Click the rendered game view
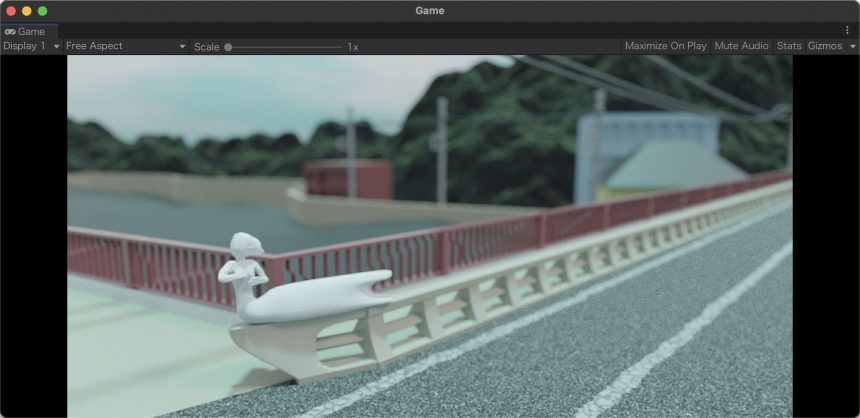 click(x=429, y=236)
